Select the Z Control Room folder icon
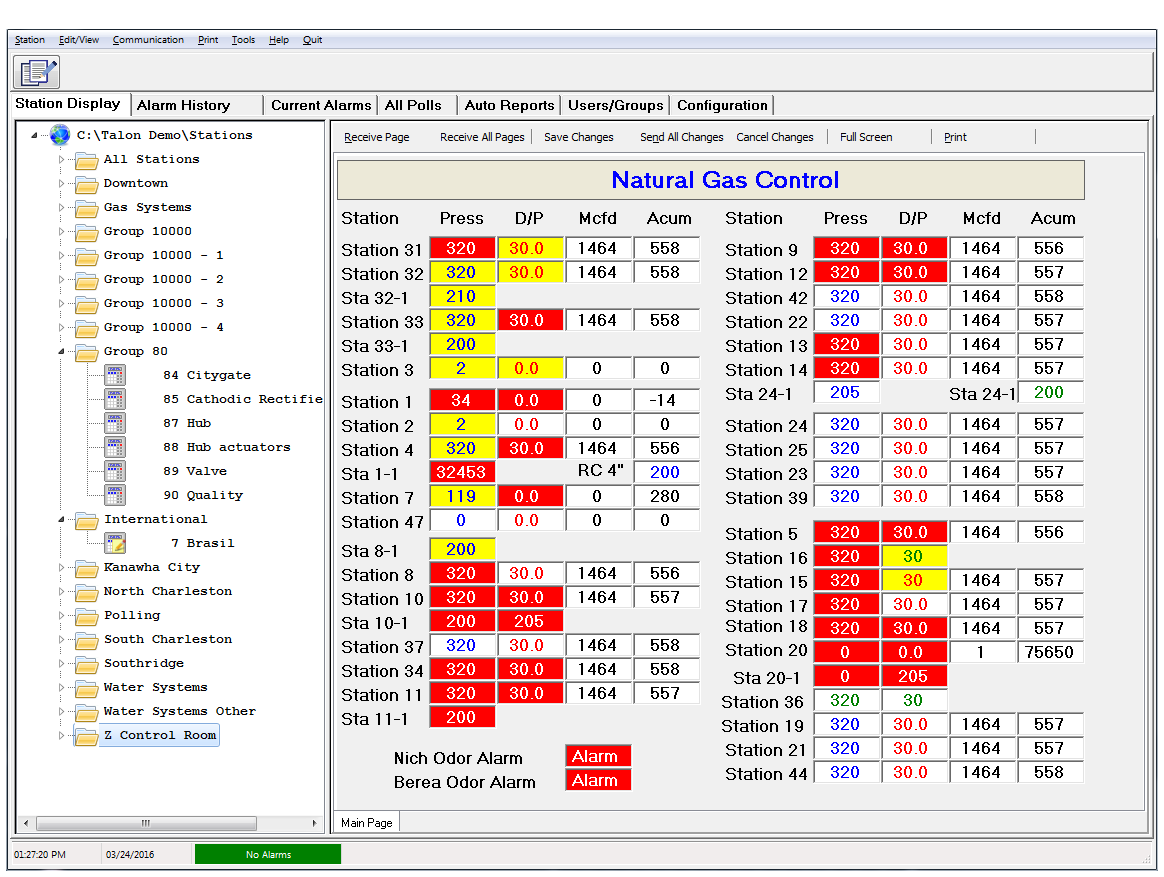1164x877 pixels. (x=86, y=736)
